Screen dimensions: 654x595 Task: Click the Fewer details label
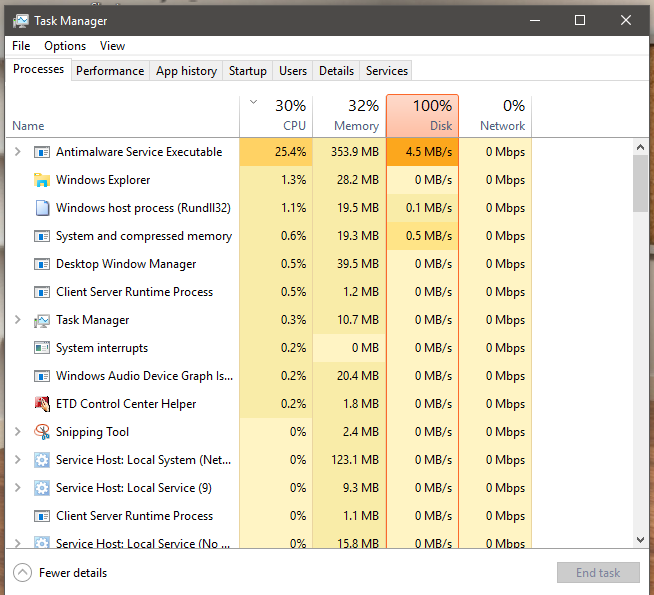pos(73,573)
